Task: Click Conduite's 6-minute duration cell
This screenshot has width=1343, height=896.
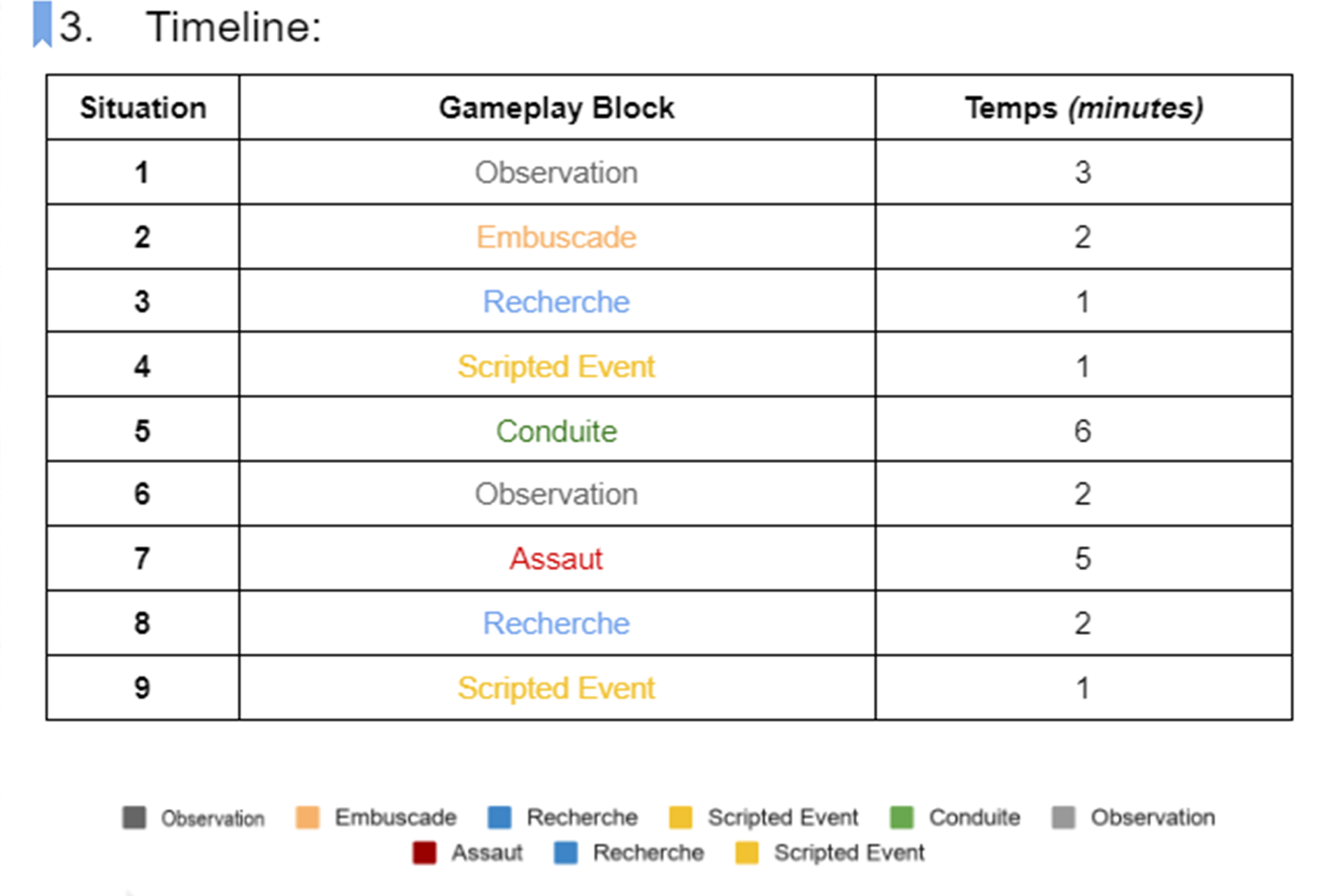Action: 1083,431
